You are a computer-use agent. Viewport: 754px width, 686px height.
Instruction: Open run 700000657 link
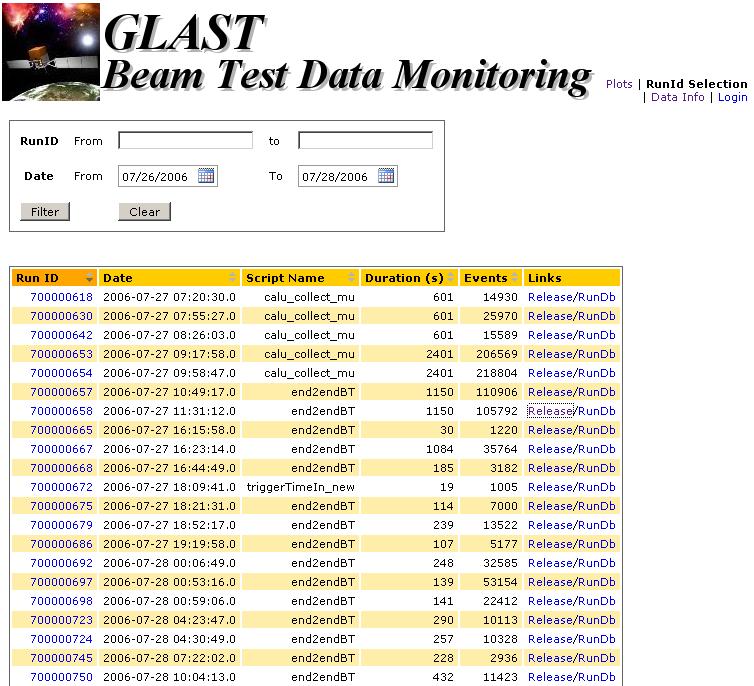pyautogui.click(x=62, y=392)
